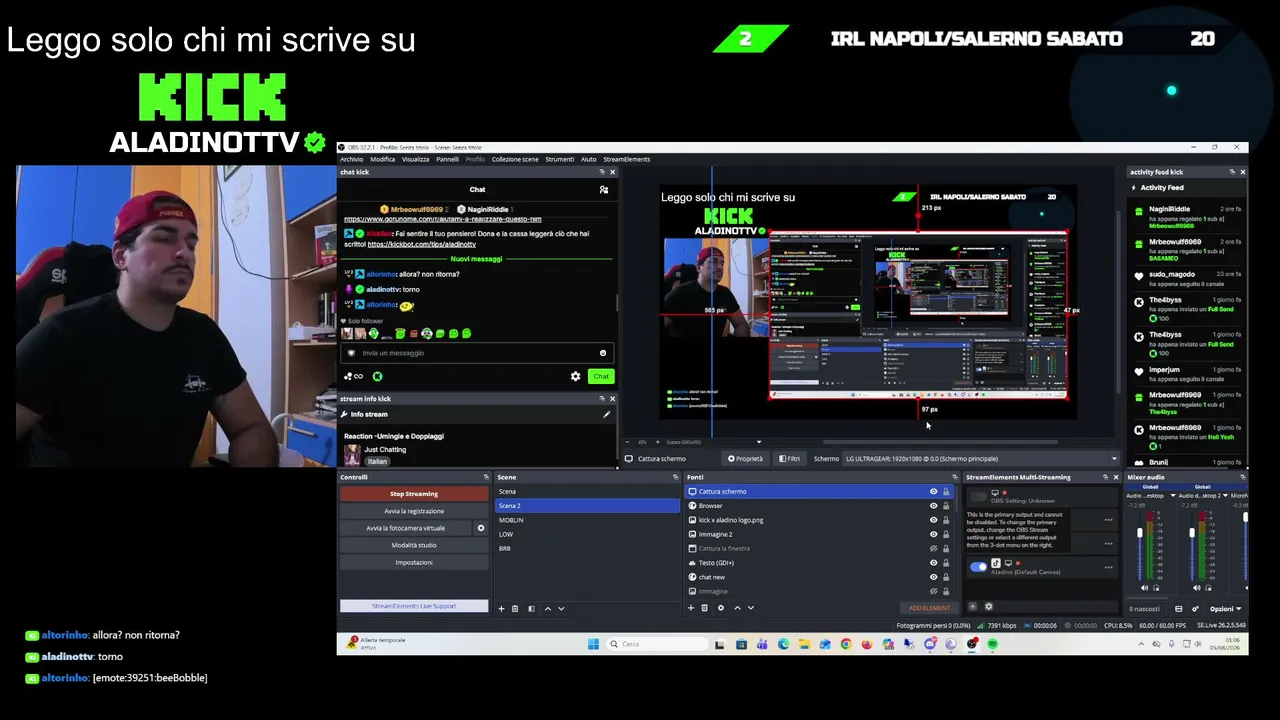
Task: Add a new source with plus icon
Action: tap(691, 608)
